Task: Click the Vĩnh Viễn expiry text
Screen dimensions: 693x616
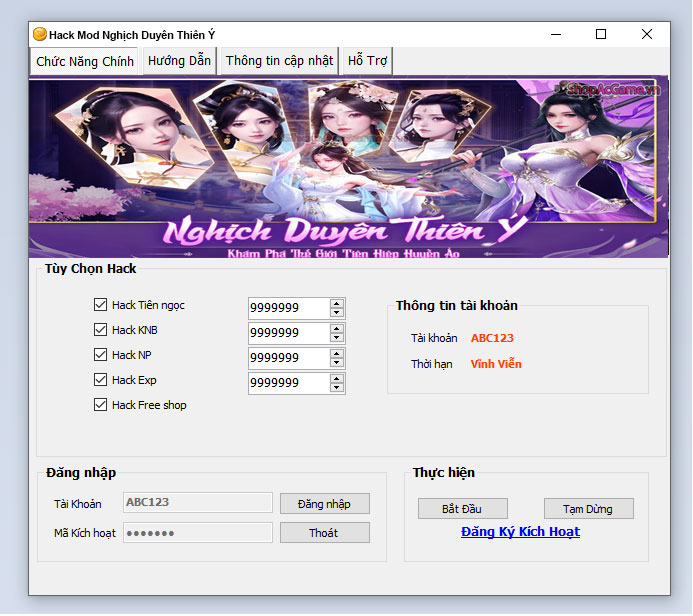Action: [x=496, y=364]
